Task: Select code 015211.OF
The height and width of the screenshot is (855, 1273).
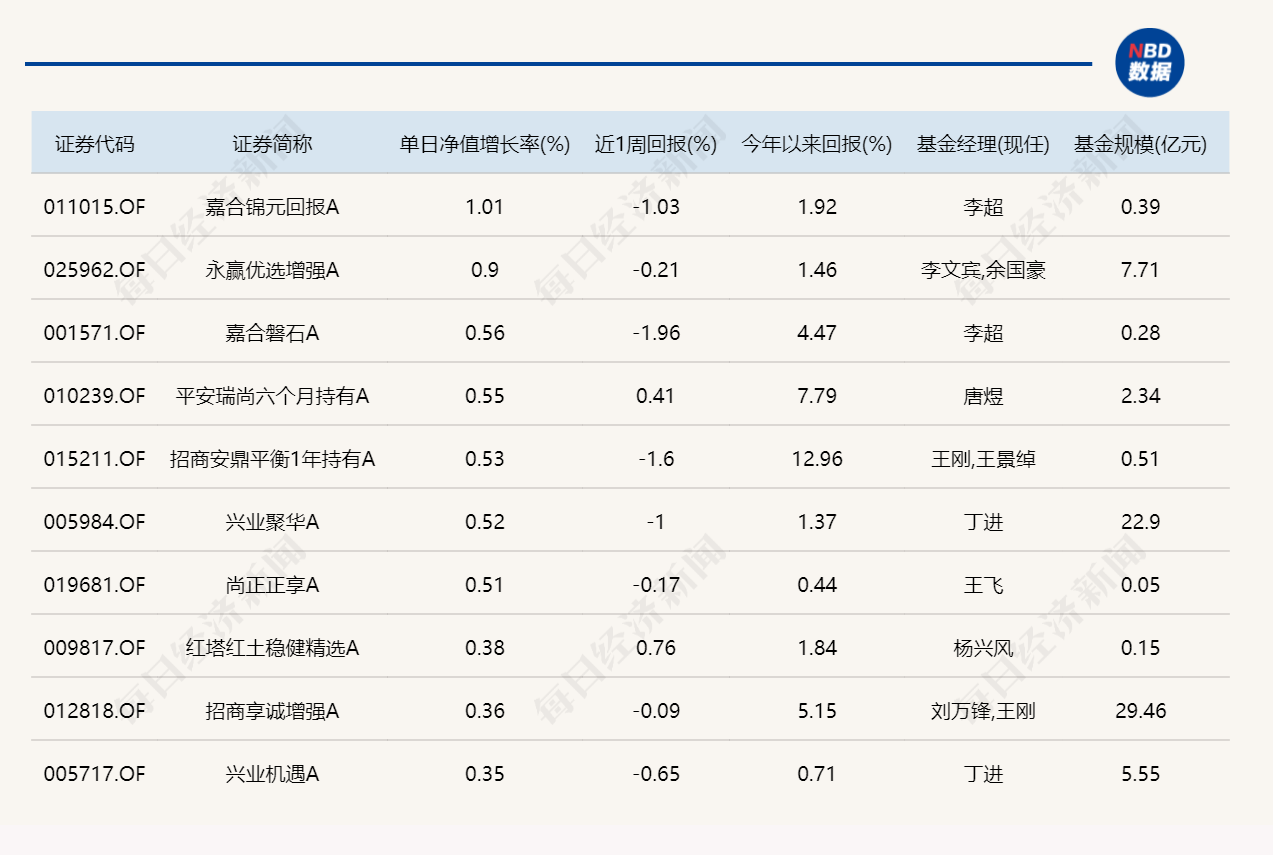Action: click(94, 459)
